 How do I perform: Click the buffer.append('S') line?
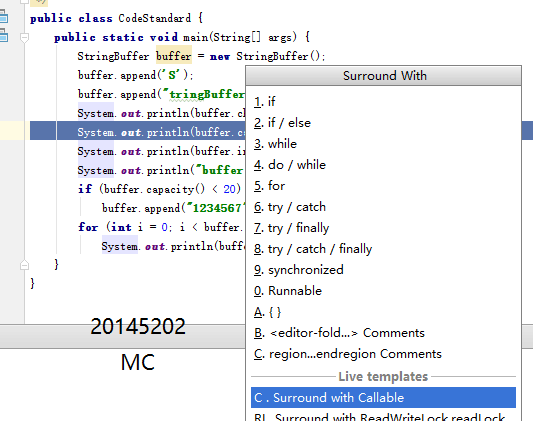point(135,75)
